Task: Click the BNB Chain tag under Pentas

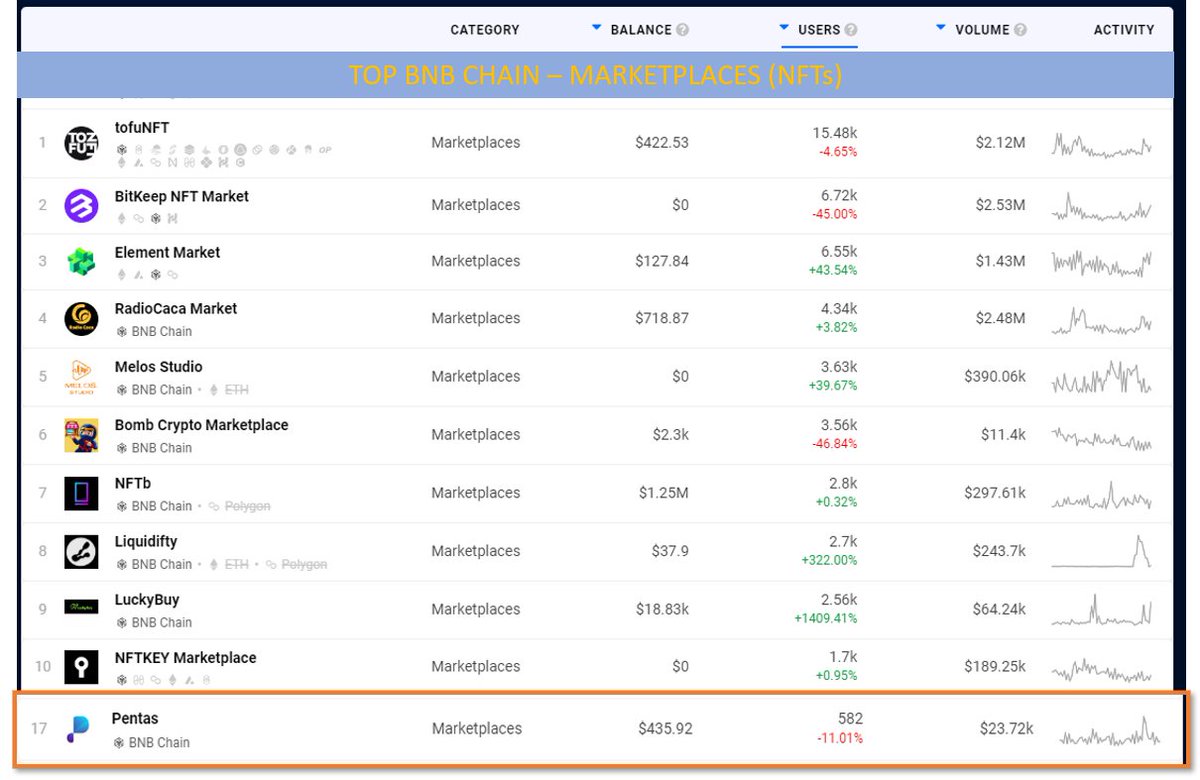Action: tap(151, 743)
